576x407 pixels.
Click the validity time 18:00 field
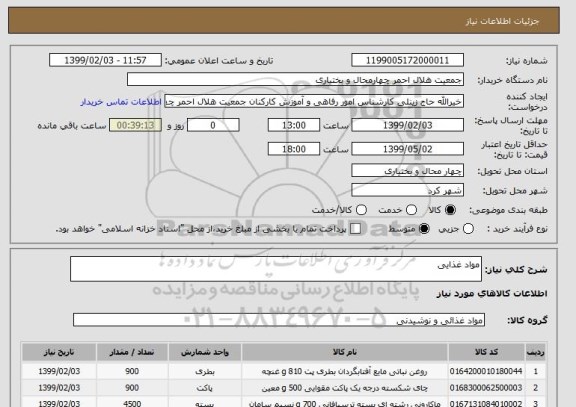pyautogui.click(x=294, y=149)
